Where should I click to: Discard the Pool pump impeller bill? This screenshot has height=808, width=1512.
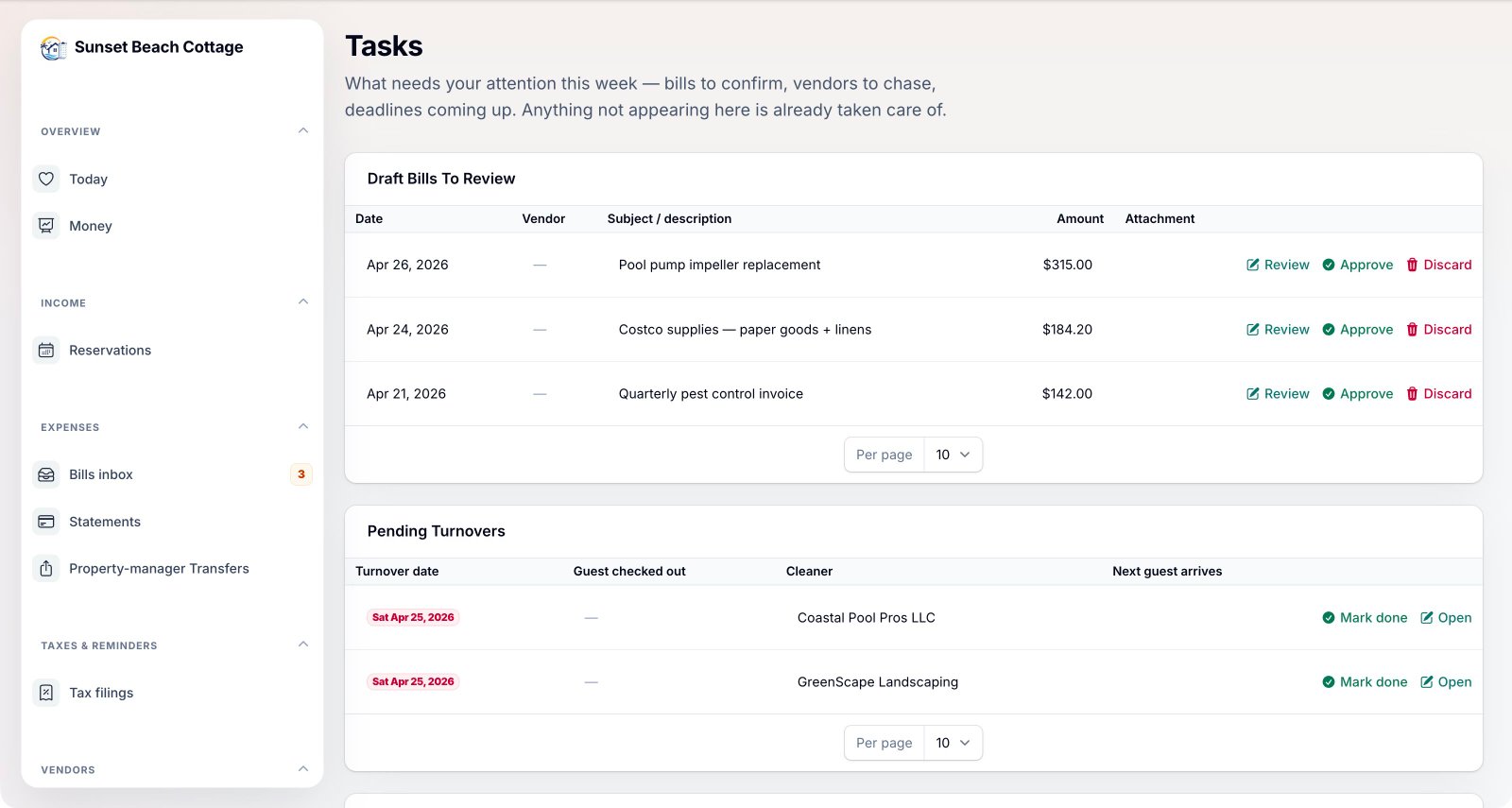pyautogui.click(x=1438, y=265)
